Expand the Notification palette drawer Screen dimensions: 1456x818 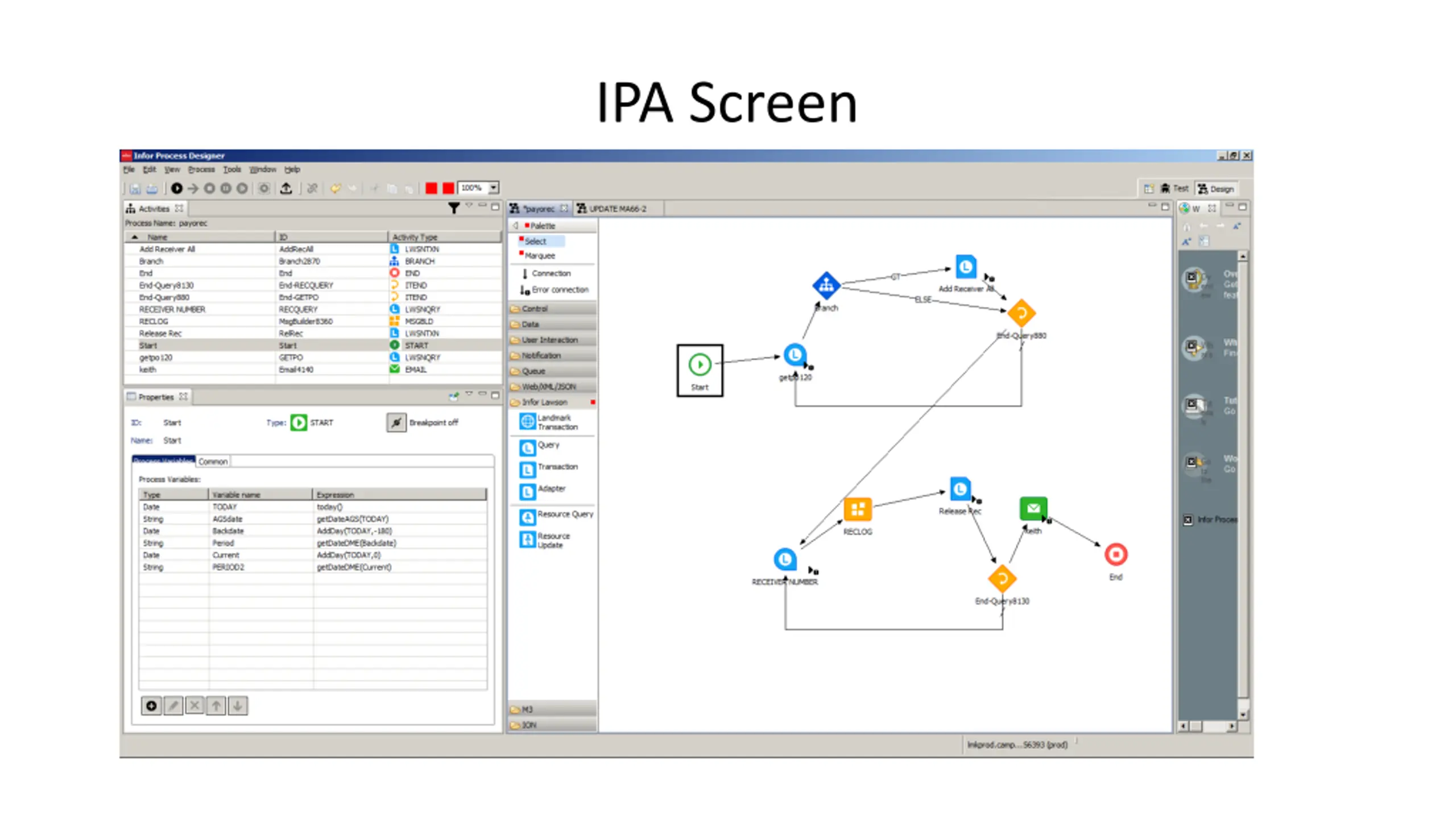click(x=552, y=355)
